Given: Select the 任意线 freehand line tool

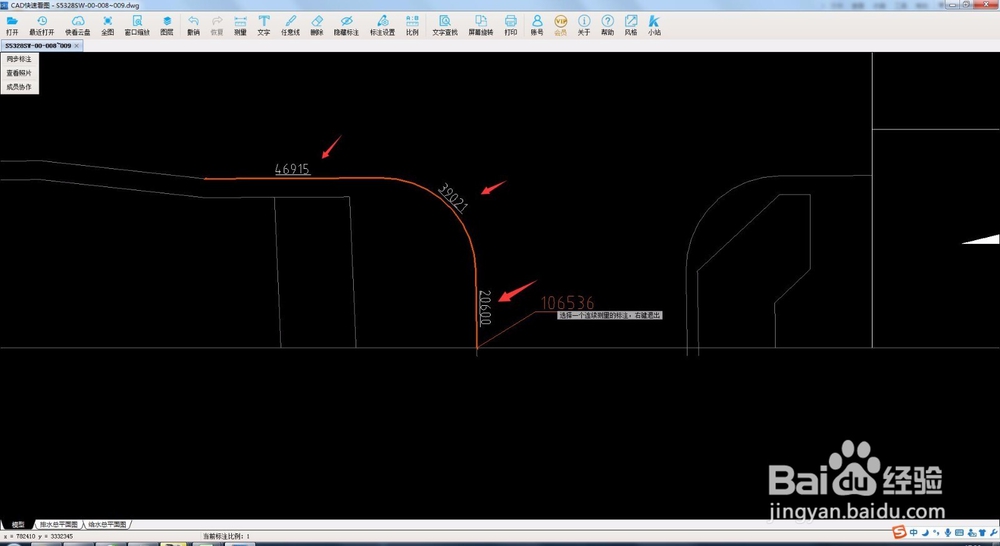Looking at the screenshot, I should pos(291,26).
